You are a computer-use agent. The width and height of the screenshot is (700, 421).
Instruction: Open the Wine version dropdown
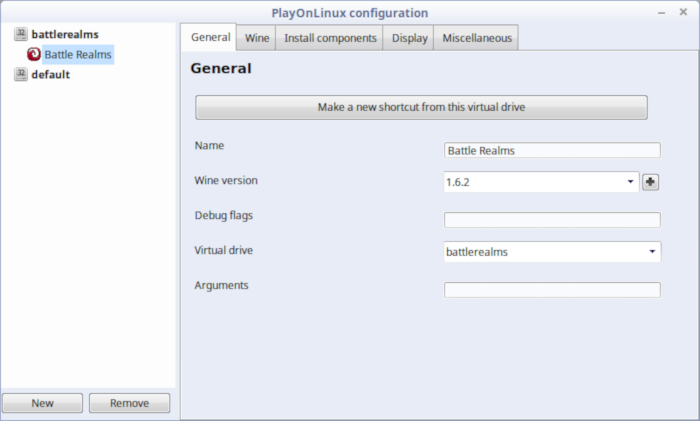point(541,182)
